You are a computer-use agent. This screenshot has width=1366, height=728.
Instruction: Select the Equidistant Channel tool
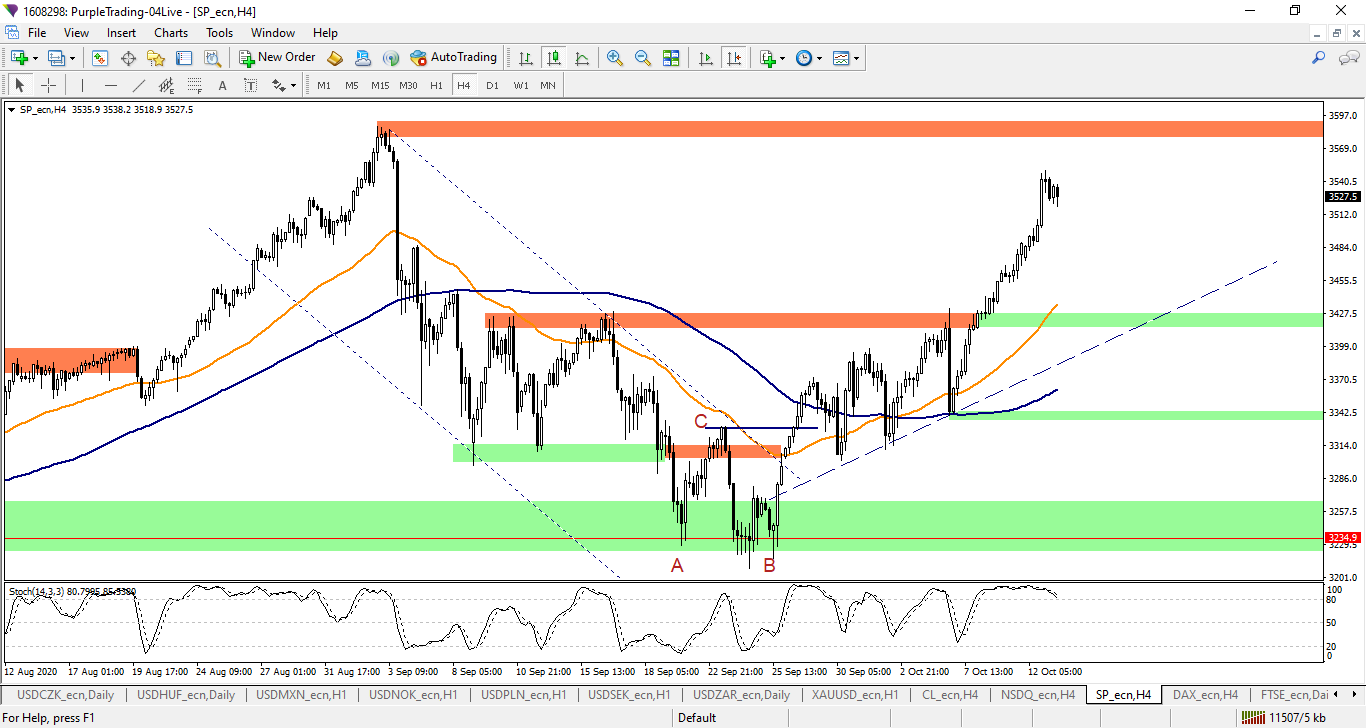click(166, 85)
